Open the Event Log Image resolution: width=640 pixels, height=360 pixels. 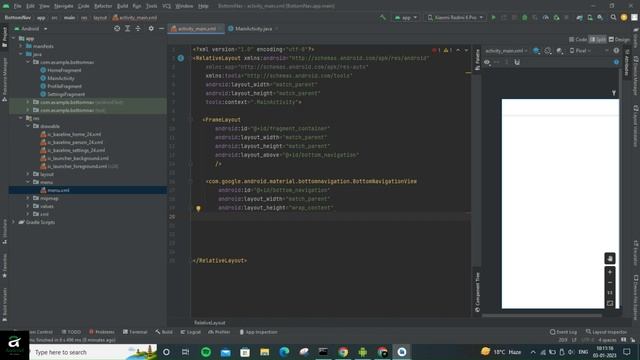[563, 332]
